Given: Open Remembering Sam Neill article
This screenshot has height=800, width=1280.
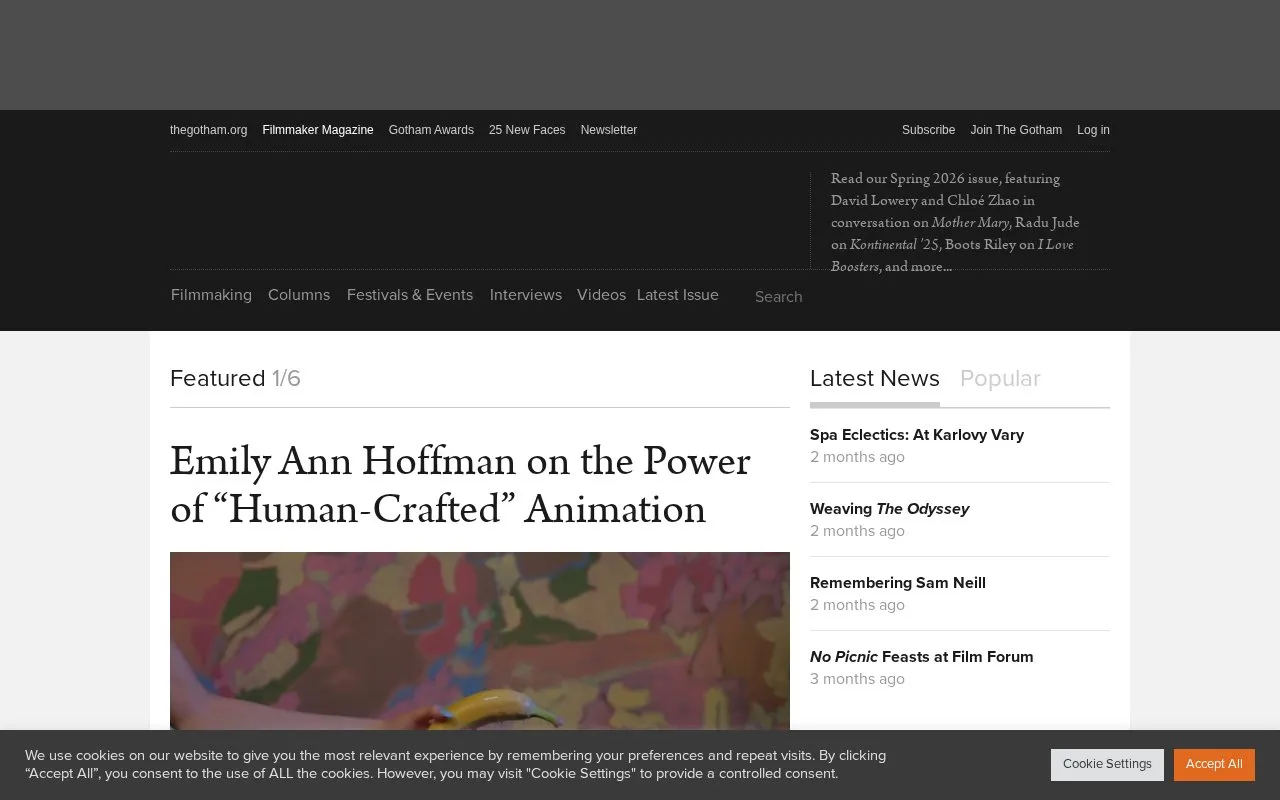Looking at the screenshot, I should 898,583.
